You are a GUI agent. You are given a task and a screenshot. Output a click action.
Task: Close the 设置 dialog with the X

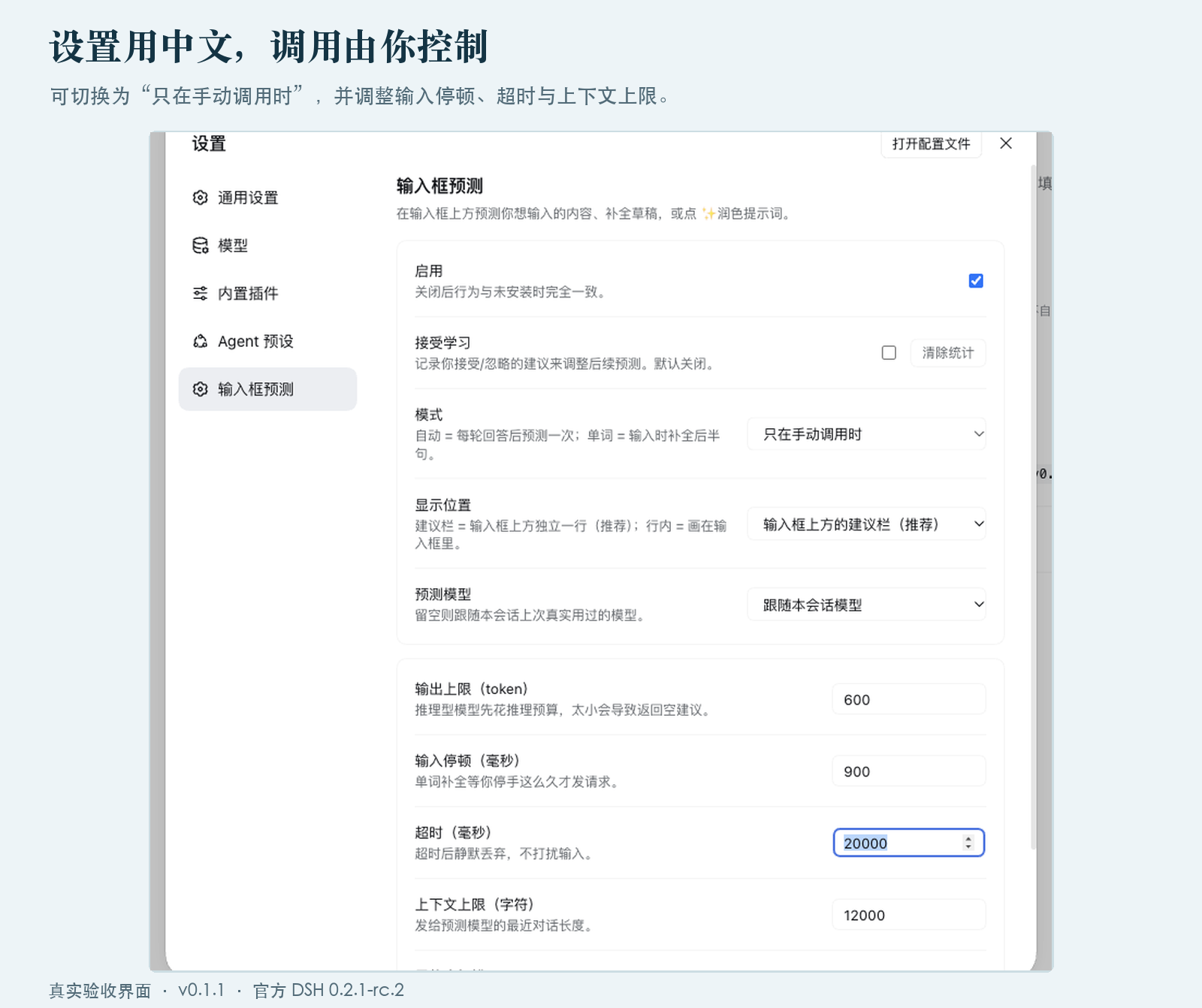point(1006,143)
